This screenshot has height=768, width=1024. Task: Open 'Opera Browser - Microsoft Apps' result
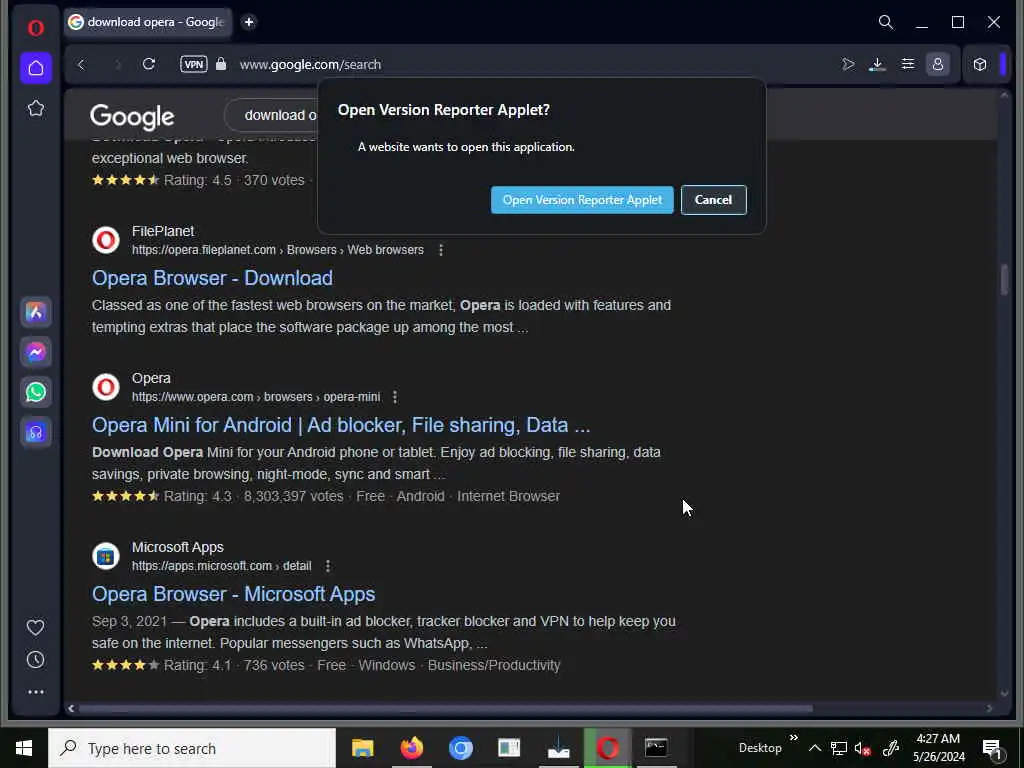tap(233, 594)
